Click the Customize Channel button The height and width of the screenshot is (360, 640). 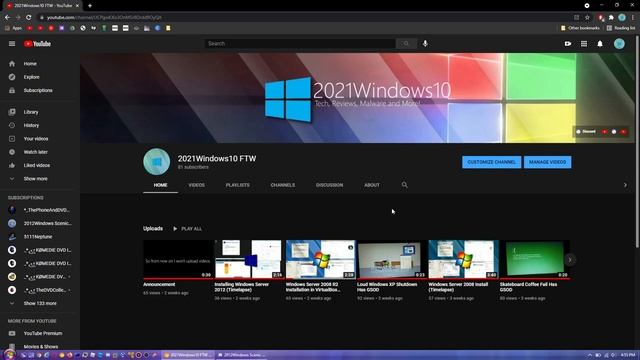(491, 162)
